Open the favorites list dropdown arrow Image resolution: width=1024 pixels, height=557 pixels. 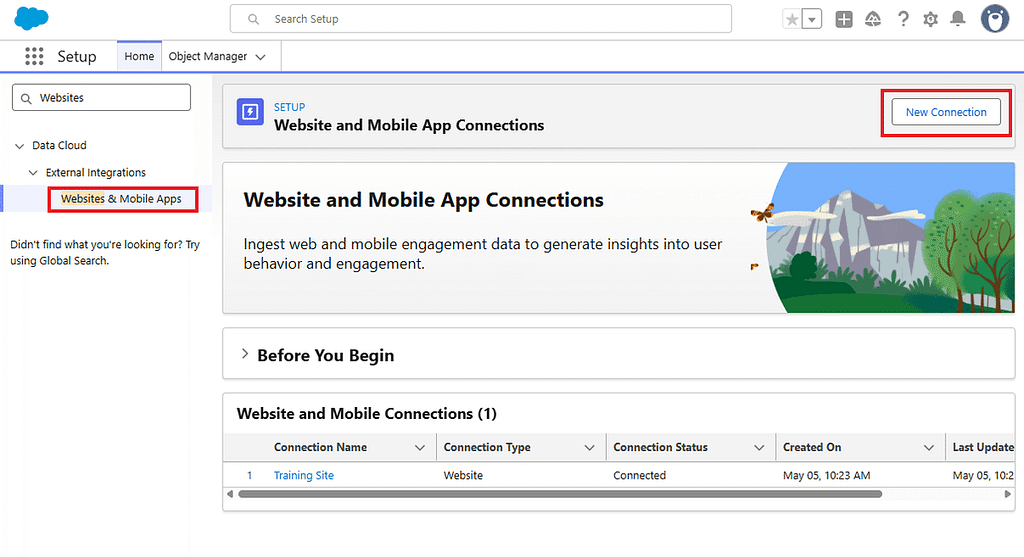tap(812, 20)
